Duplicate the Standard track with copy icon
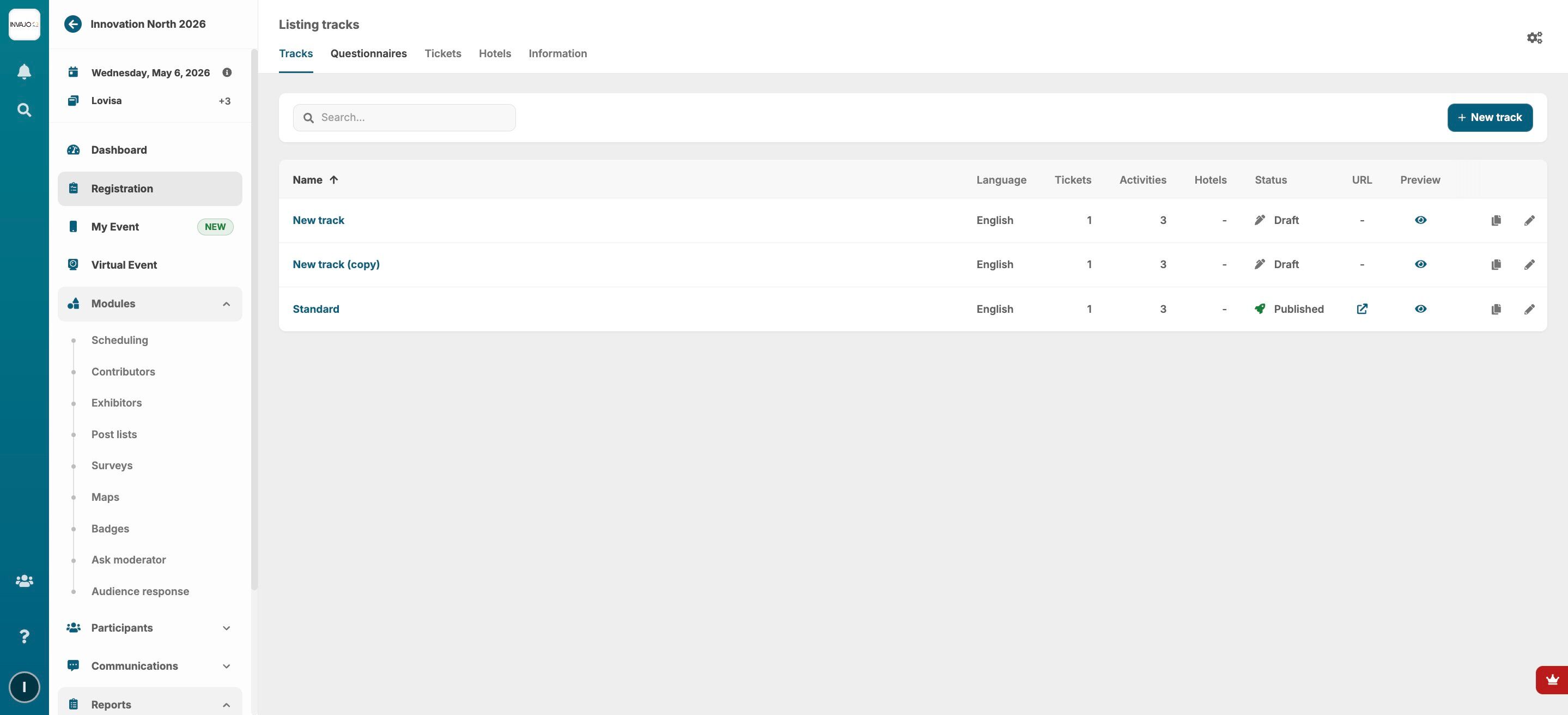The width and height of the screenshot is (1568, 715). click(x=1496, y=310)
